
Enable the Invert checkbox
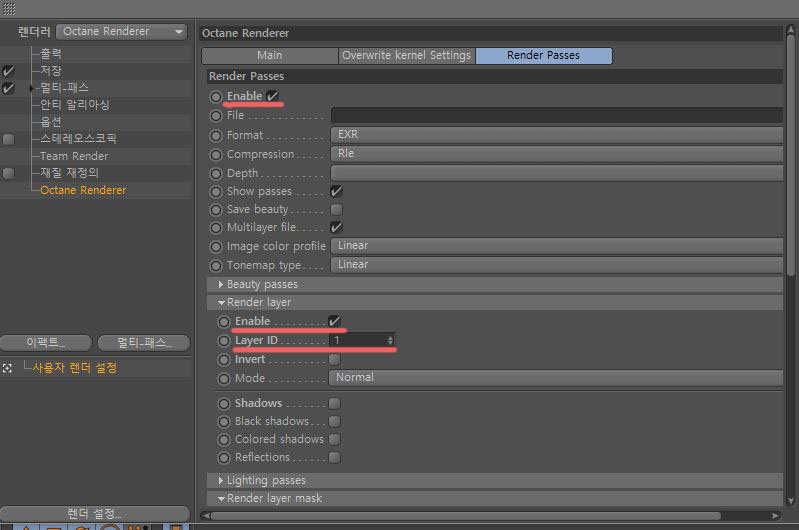tap(334, 360)
